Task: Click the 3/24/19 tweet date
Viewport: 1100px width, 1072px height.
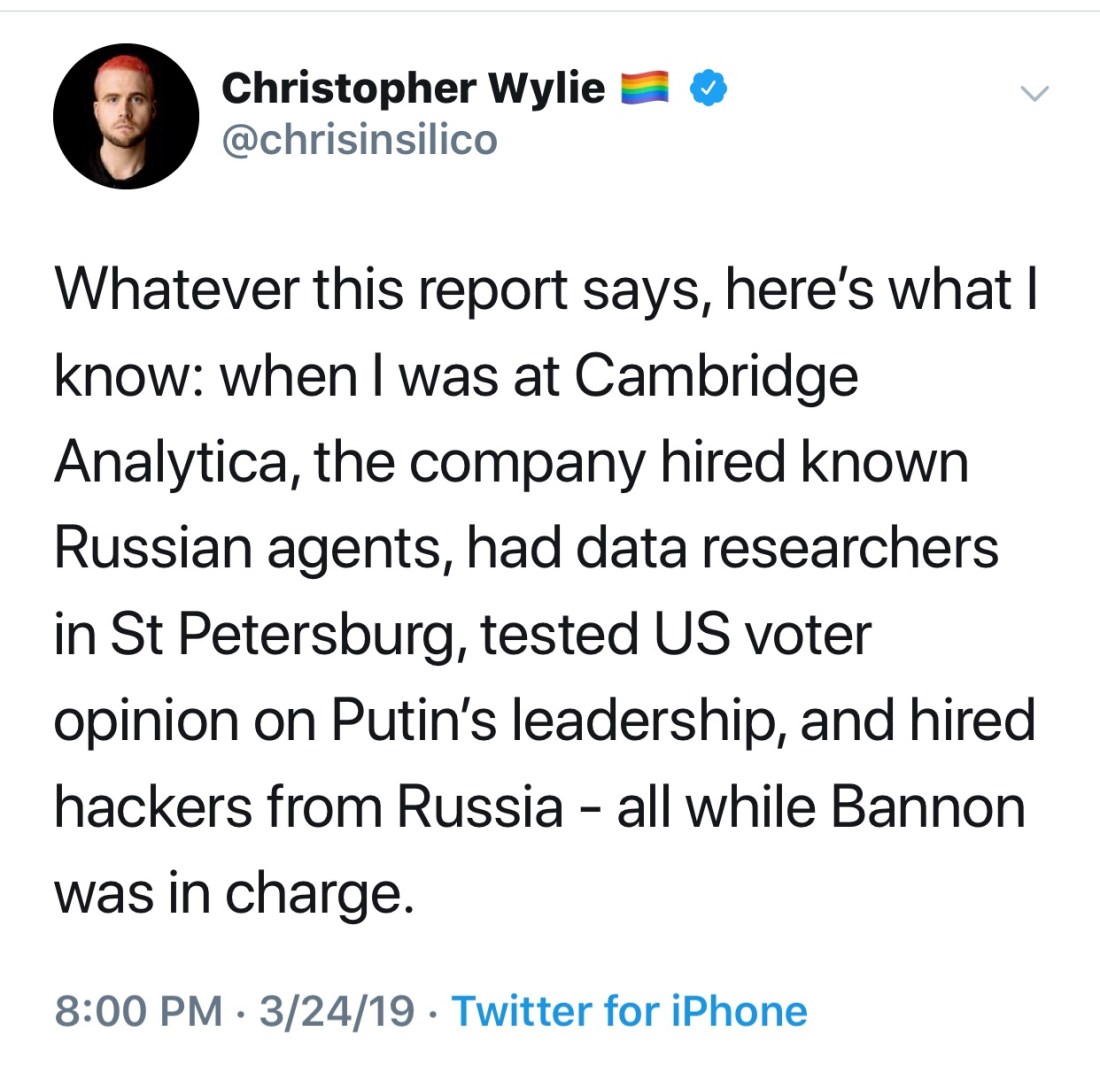Action: (x=336, y=1011)
